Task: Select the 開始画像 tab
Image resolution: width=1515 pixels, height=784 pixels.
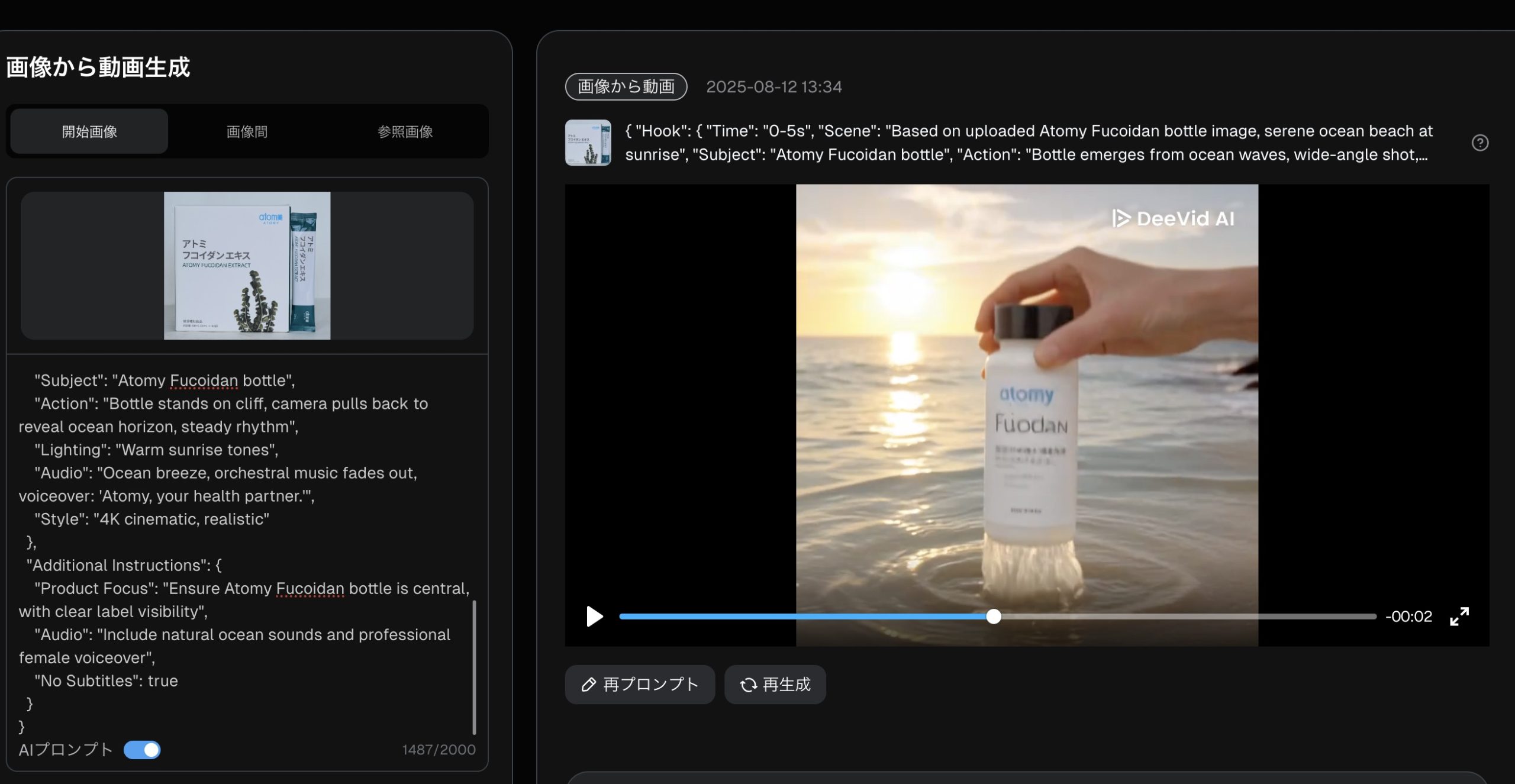Action: tap(88, 131)
